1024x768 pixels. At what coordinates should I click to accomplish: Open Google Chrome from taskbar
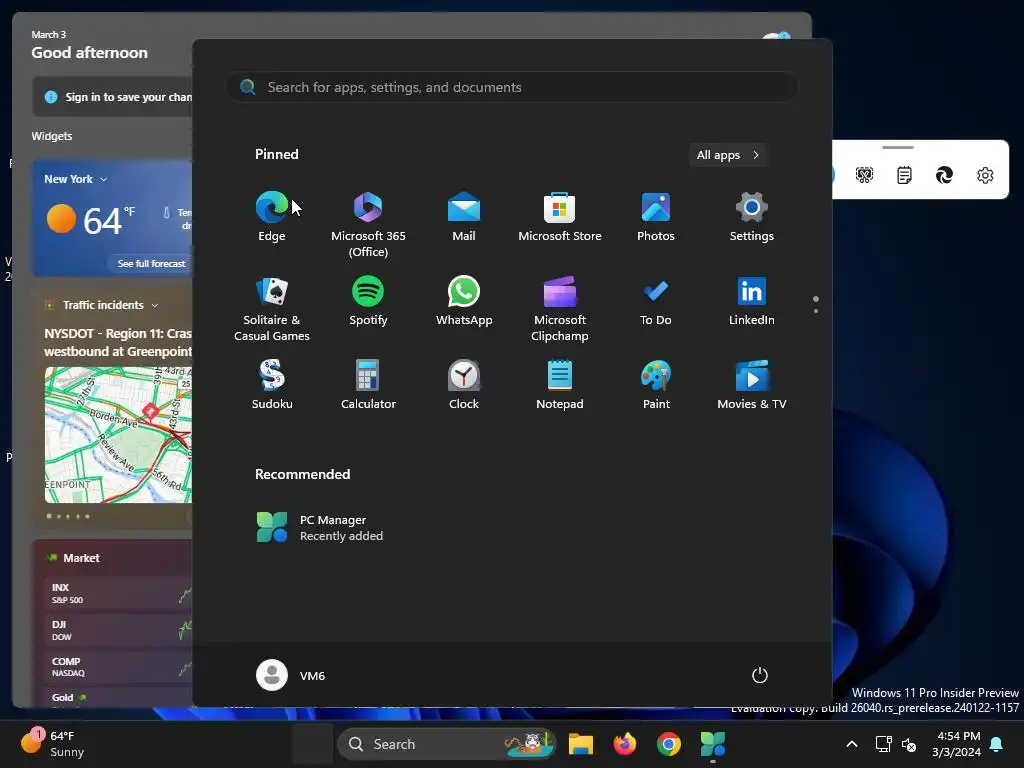pyautogui.click(x=668, y=744)
